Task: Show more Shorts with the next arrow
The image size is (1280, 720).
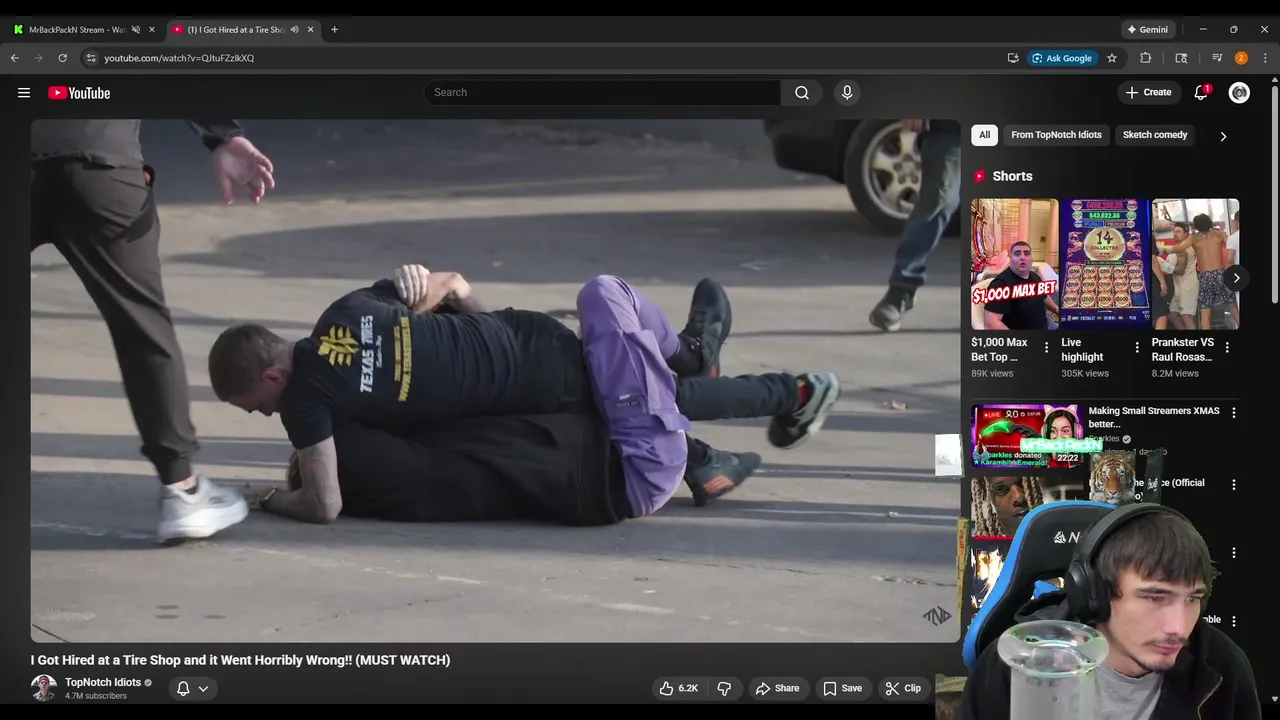Action: 1236,278
